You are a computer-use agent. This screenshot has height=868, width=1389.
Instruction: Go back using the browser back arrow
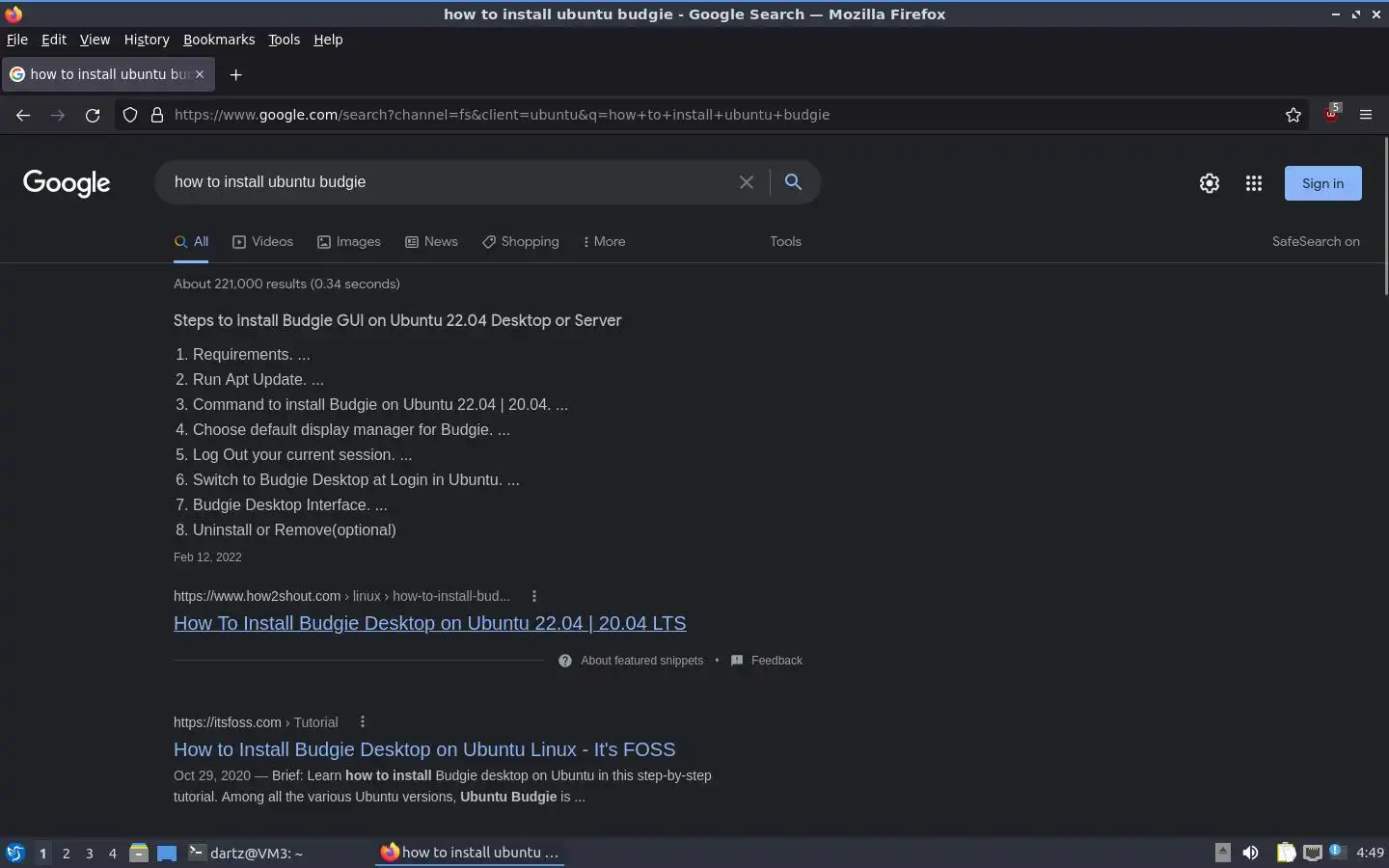23,115
